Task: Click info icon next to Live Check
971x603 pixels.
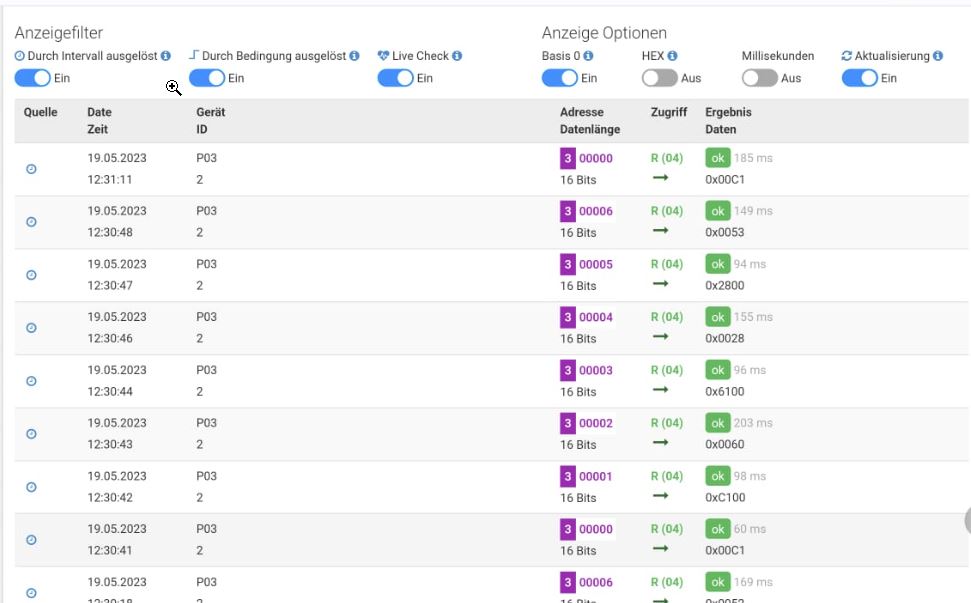Action: [x=456, y=56]
